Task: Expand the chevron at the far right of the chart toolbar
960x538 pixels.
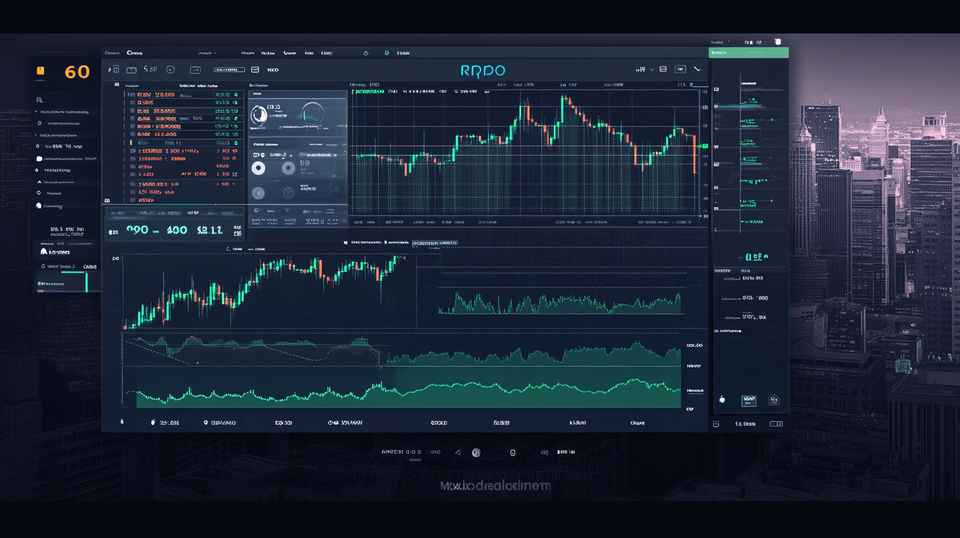Action: click(x=699, y=69)
